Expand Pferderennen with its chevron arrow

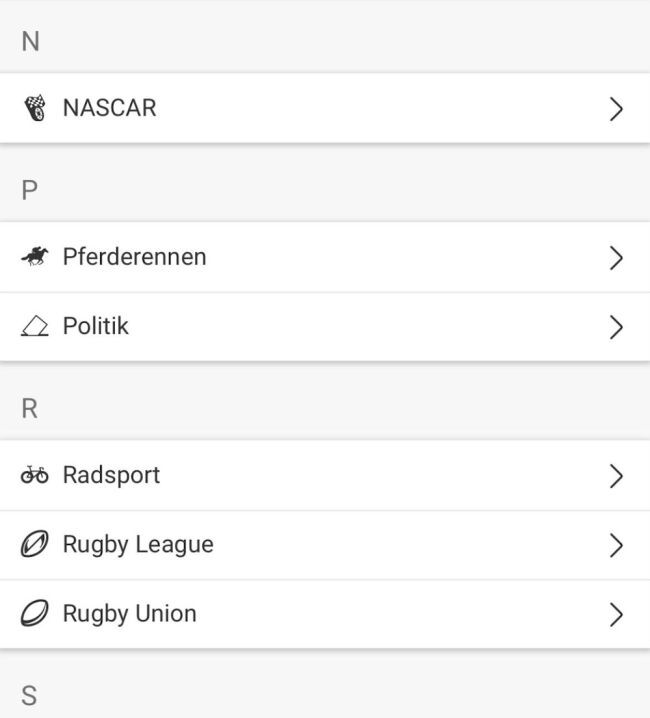[616, 258]
